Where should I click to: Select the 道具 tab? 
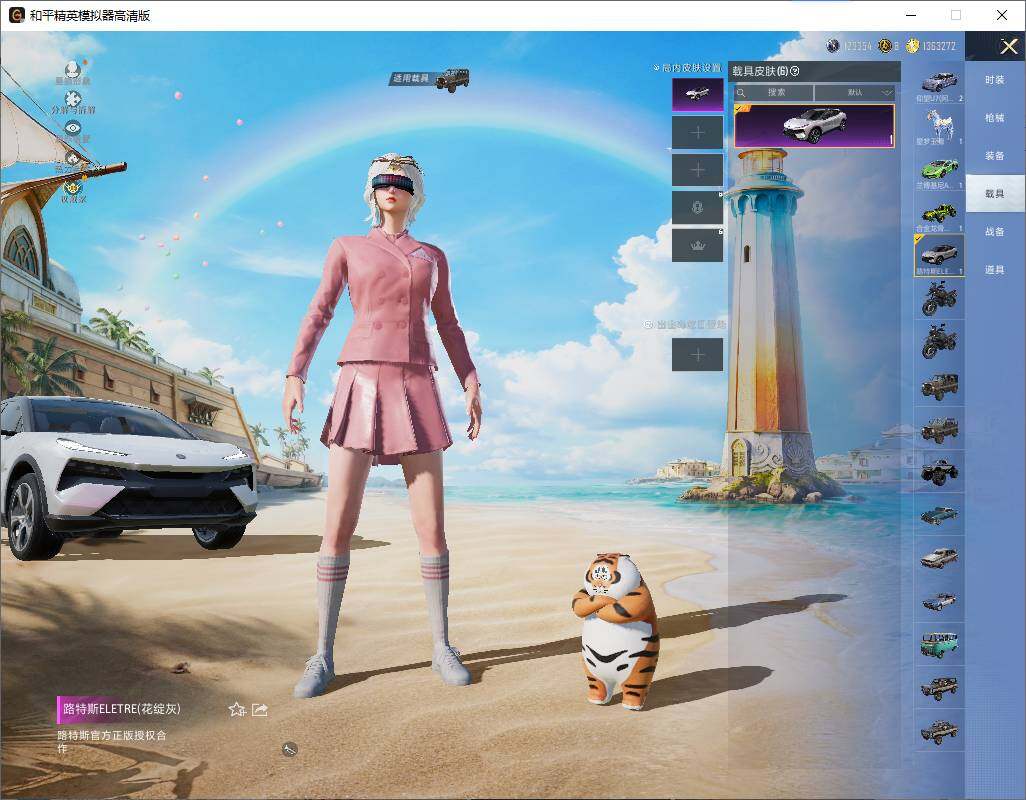click(x=995, y=270)
